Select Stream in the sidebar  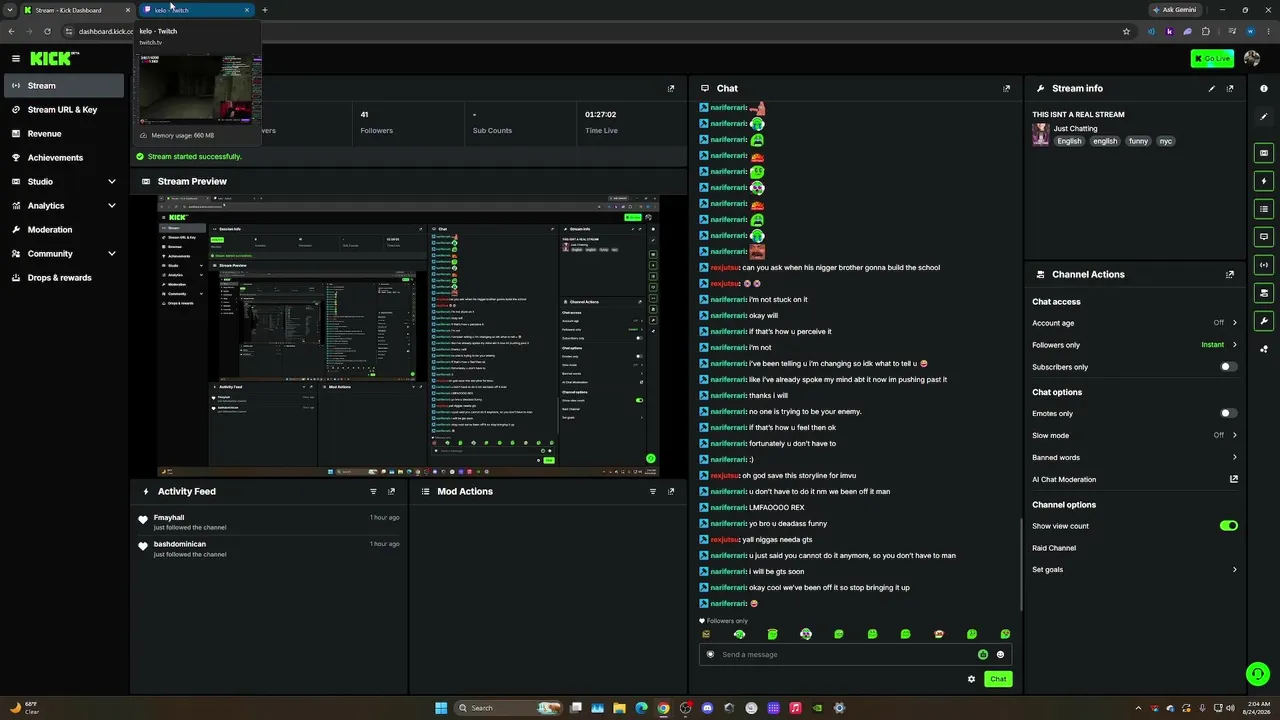(x=64, y=86)
